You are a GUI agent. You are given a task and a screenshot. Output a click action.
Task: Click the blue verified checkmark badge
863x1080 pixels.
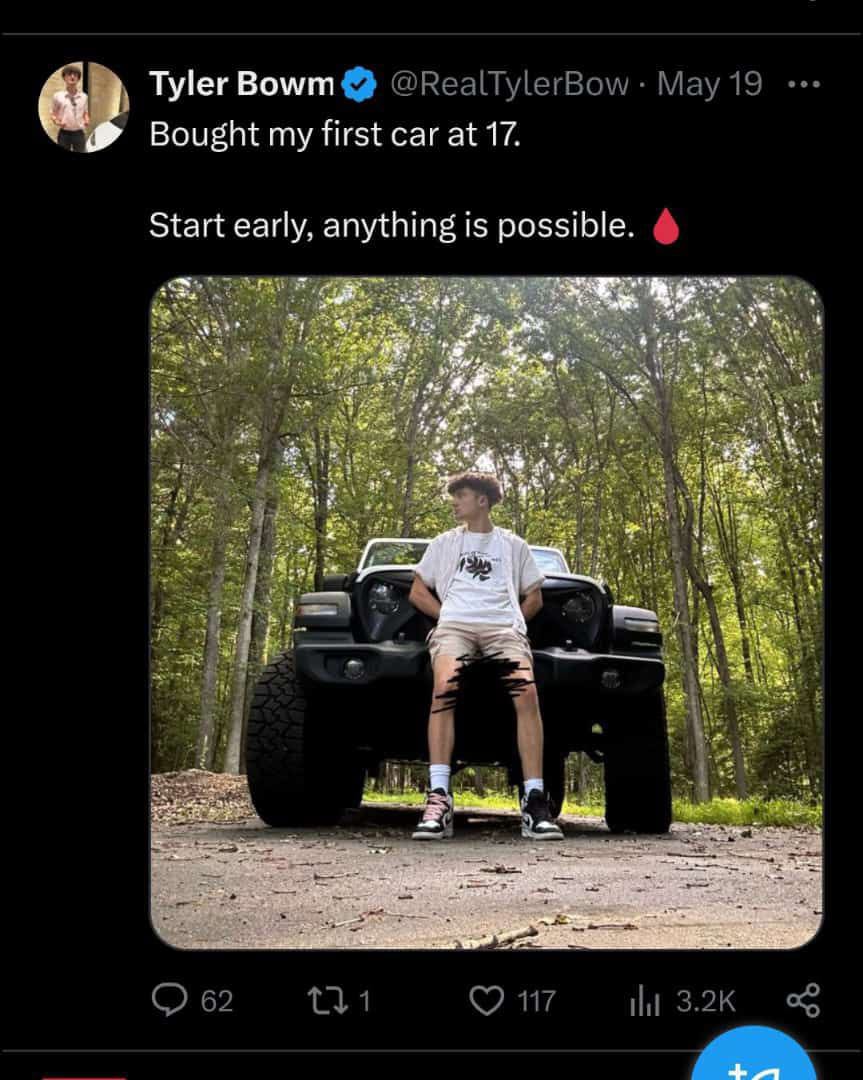(359, 86)
